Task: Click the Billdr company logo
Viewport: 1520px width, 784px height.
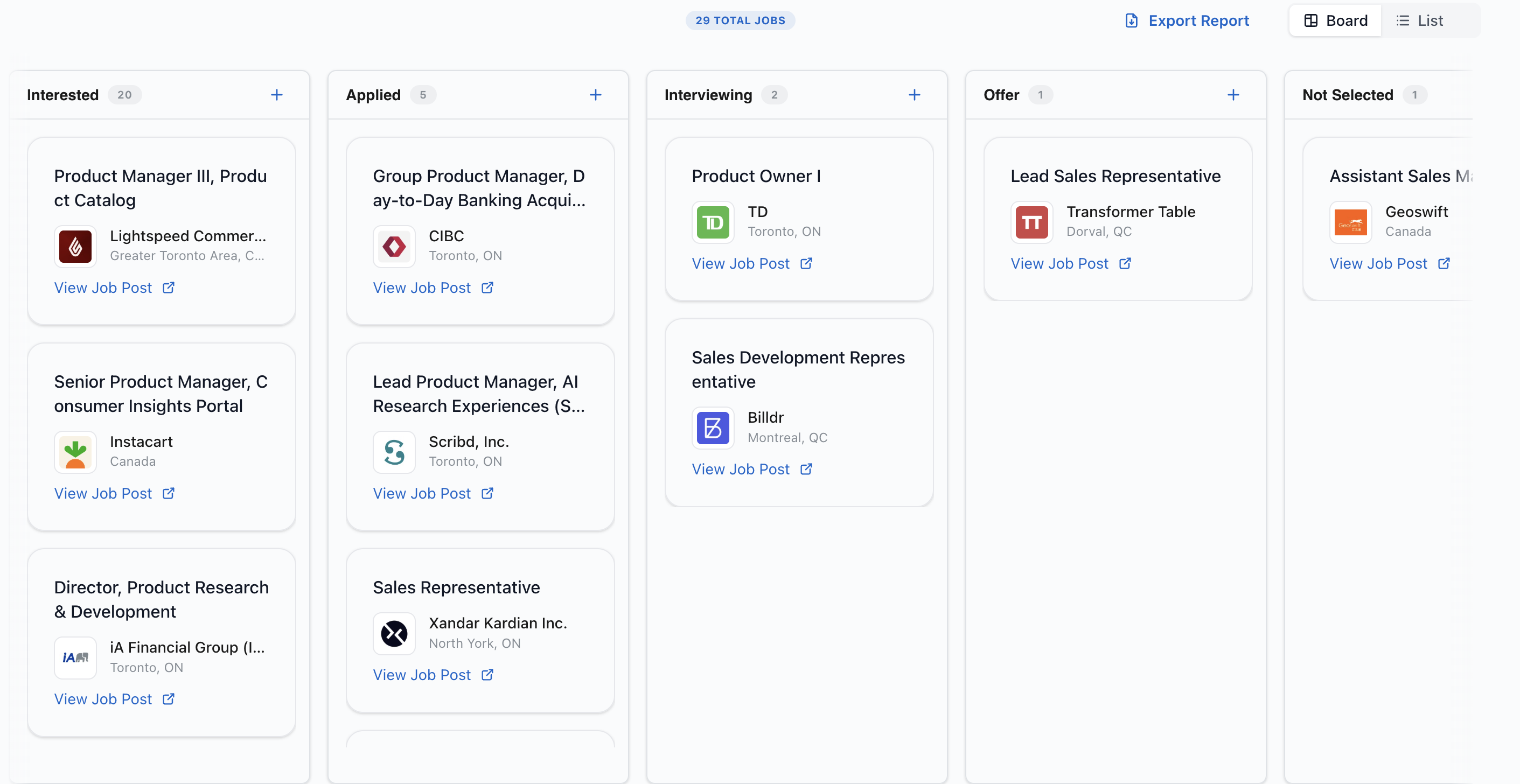Action: [713, 428]
